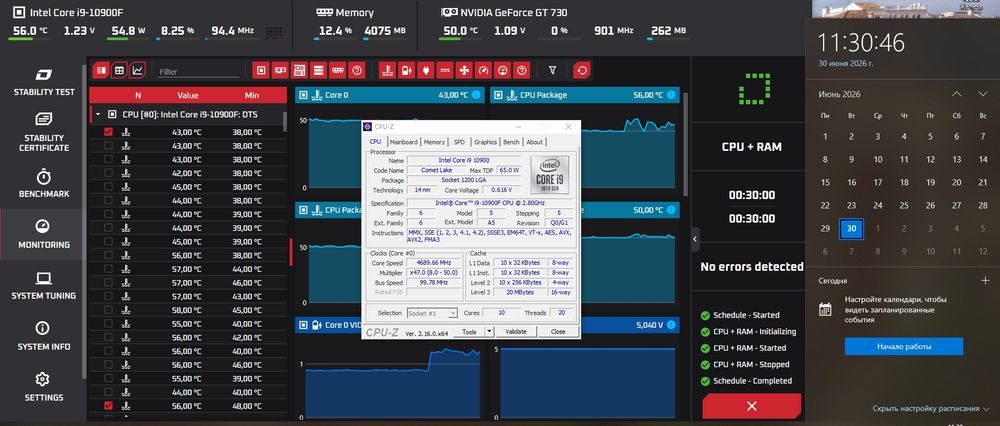Click the blue info icon on Core 0 graph
The width and height of the screenshot is (1000, 426).
point(476,95)
